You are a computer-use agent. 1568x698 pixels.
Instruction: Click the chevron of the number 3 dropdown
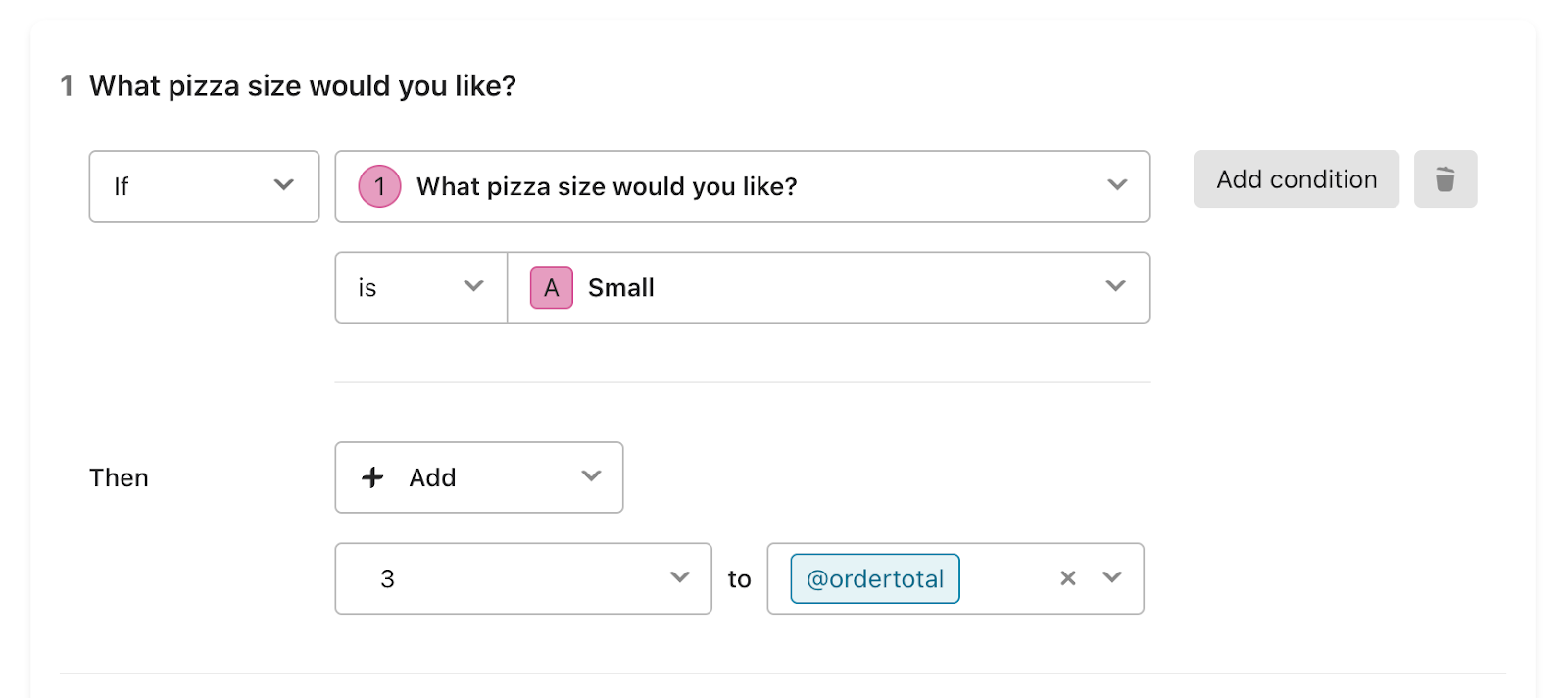tap(680, 576)
